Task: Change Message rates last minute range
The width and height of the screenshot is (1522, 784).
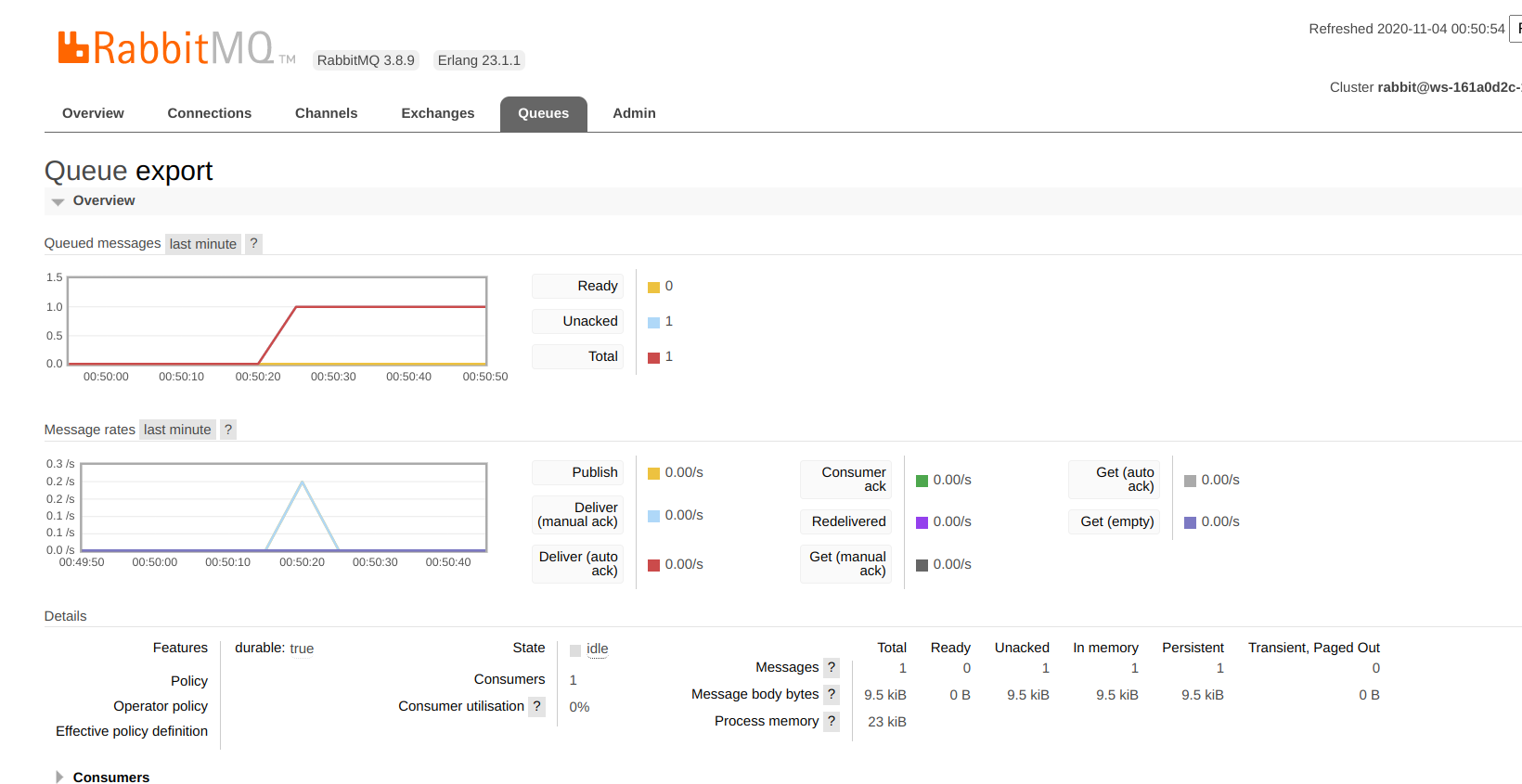Action: coord(177,430)
